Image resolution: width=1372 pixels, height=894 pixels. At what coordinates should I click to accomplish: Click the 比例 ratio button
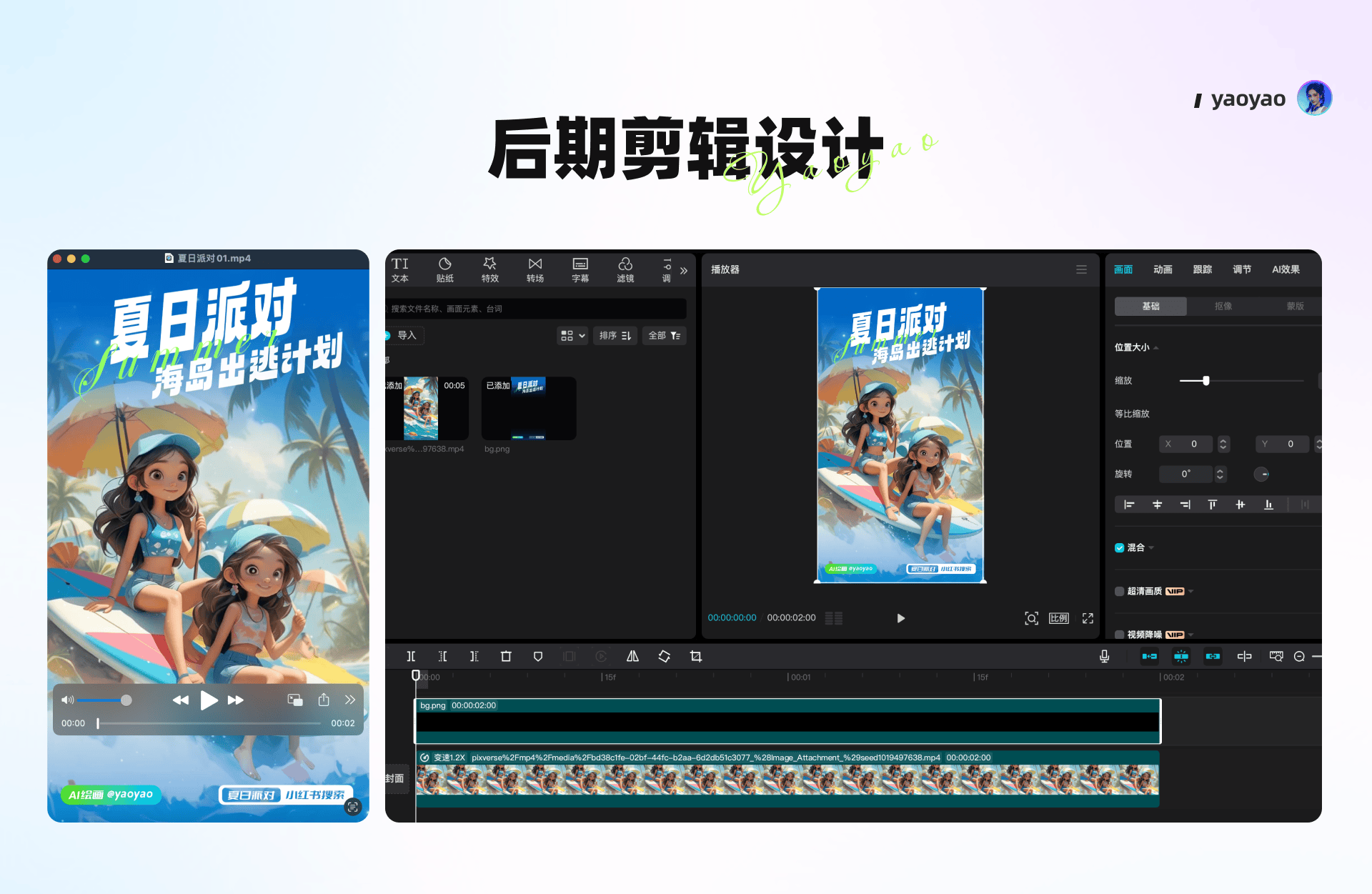coord(1059,618)
